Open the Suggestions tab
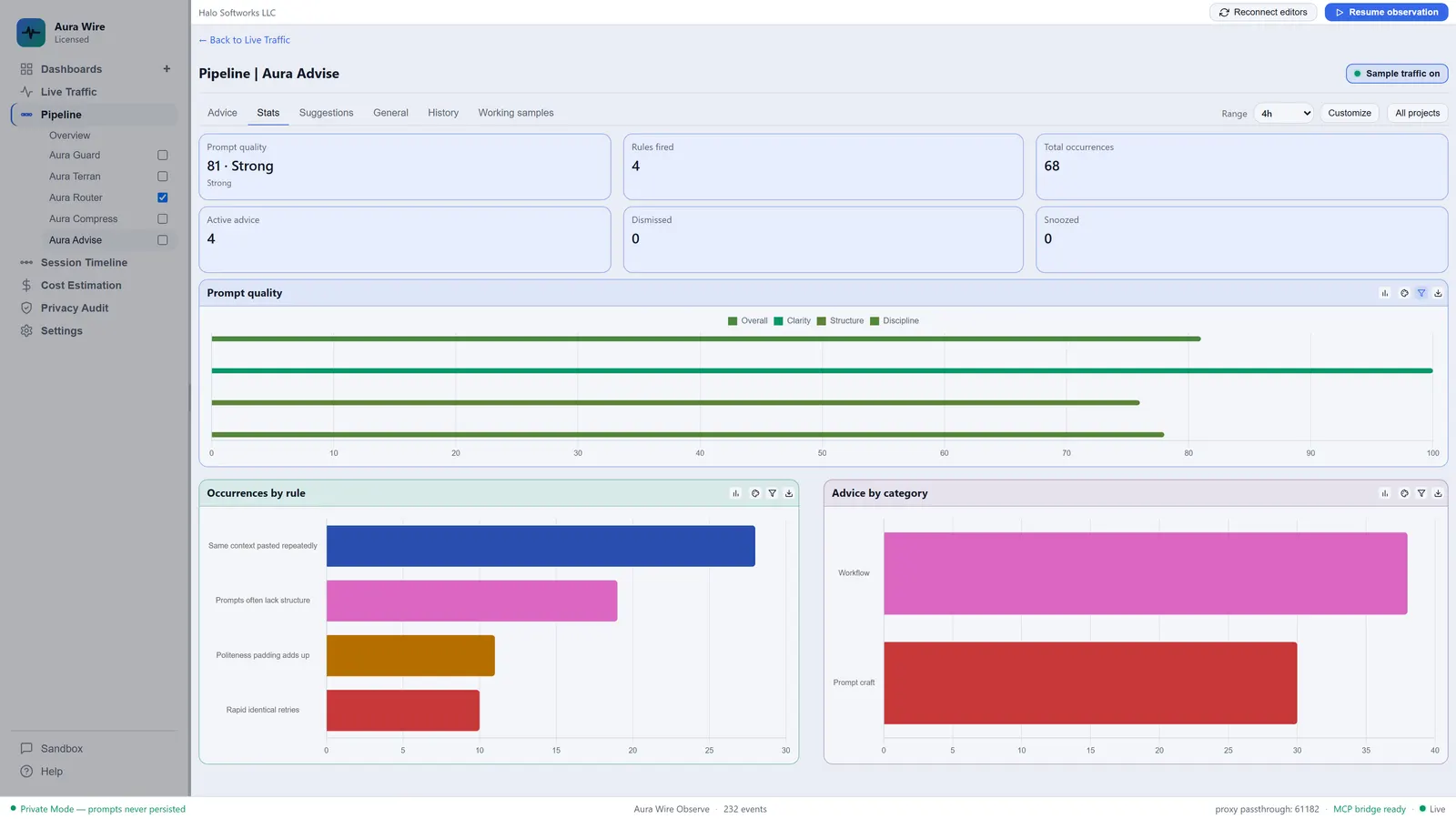 pos(326,113)
